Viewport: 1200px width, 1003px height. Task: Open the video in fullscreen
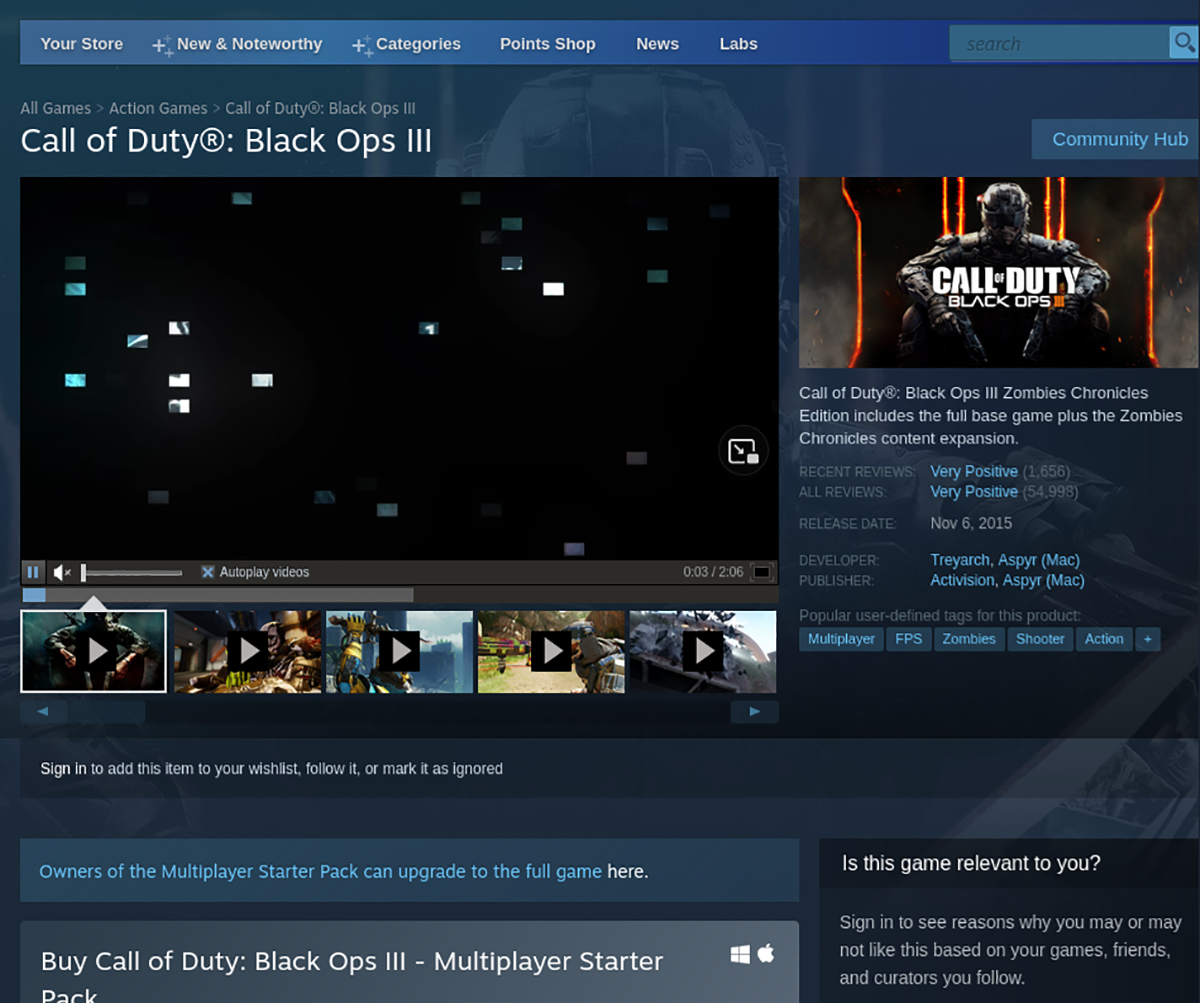click(762, 572)
